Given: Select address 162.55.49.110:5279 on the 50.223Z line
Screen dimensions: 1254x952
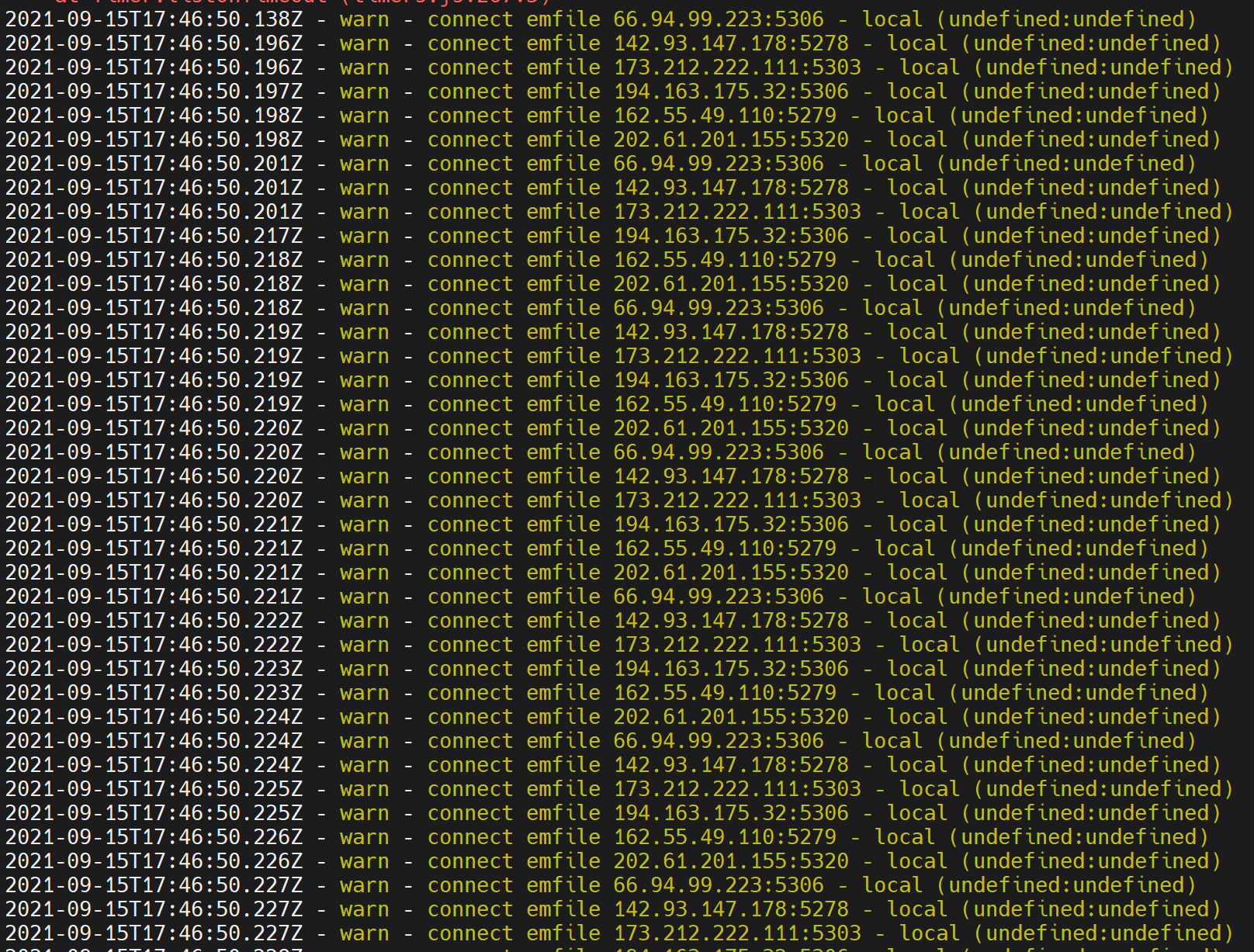Looking at the screenshot, I should coord(725,693).
